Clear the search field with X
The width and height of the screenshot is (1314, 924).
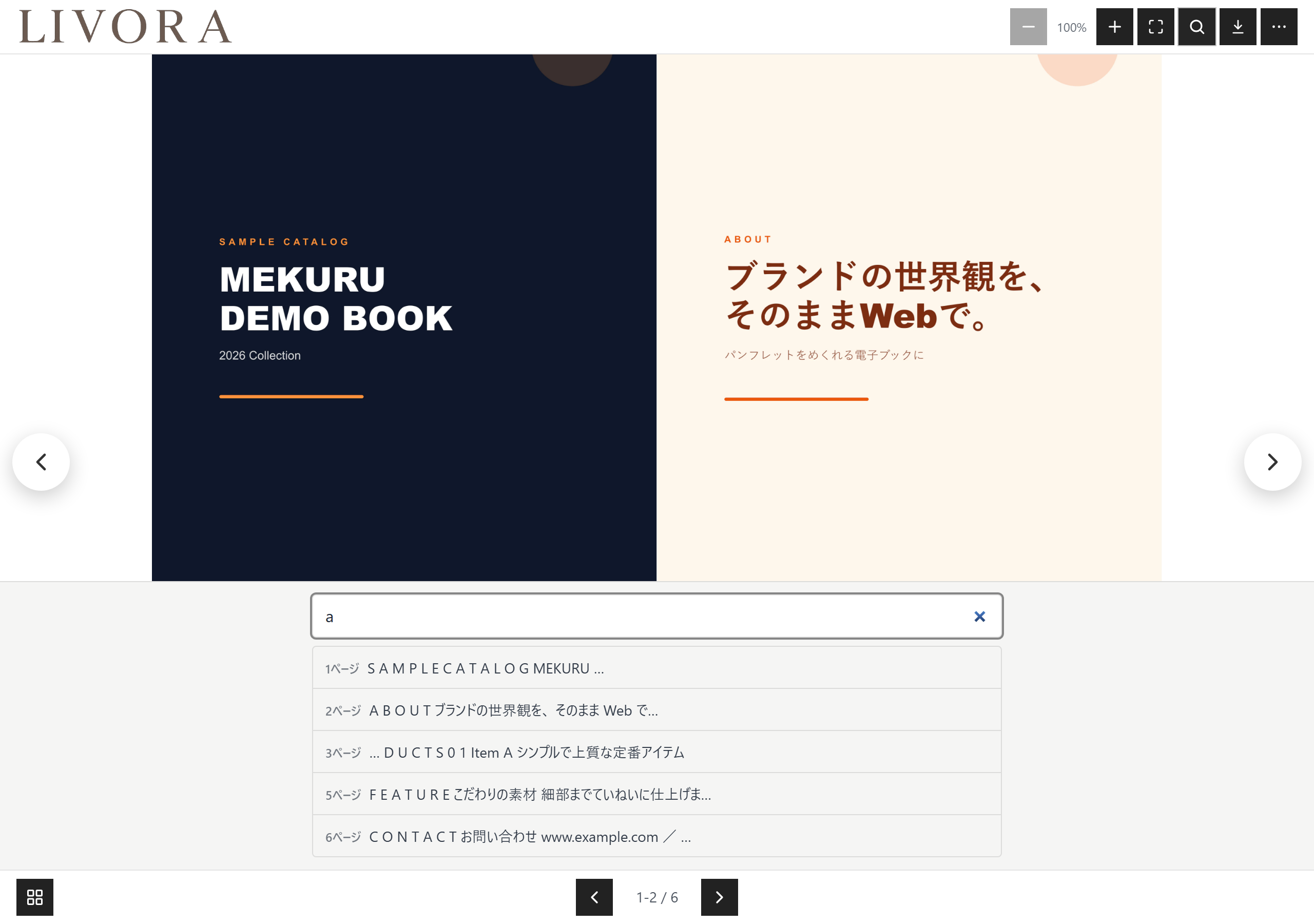980,617
